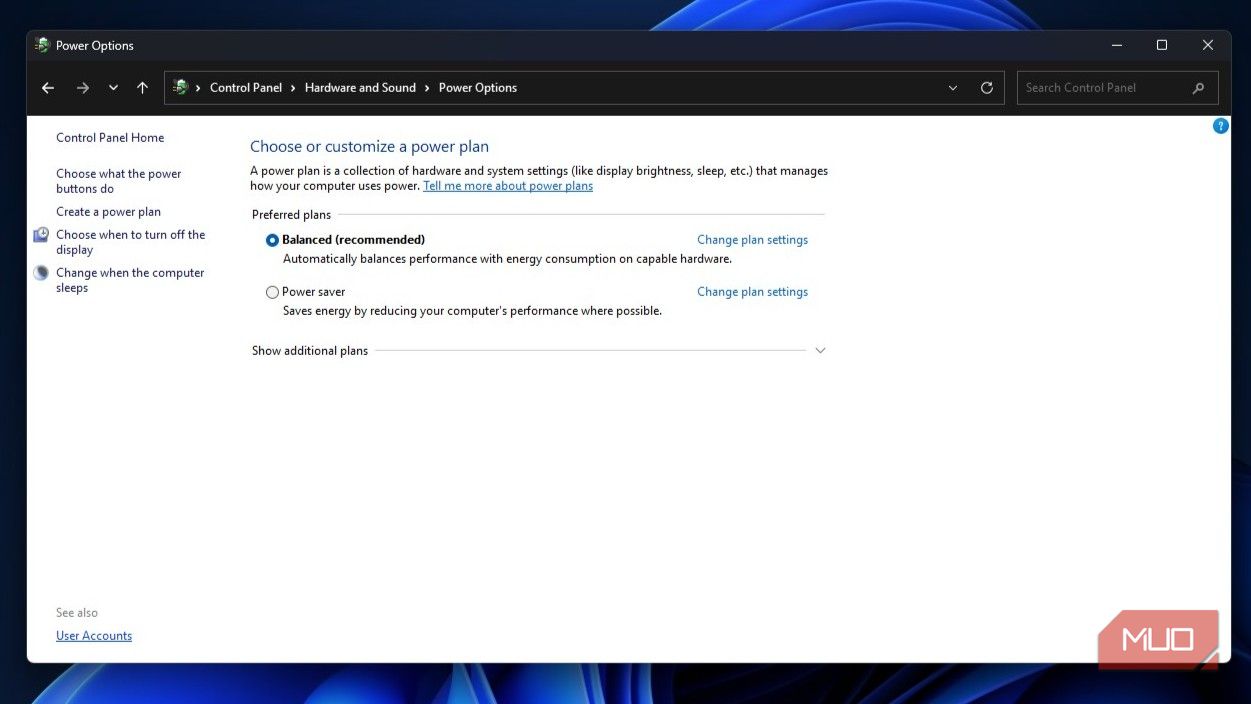Image resolution: width=1251 pixels, height=704 pixels.
Task: Select the Power saver radio button
Action: (x=272, y=292)
